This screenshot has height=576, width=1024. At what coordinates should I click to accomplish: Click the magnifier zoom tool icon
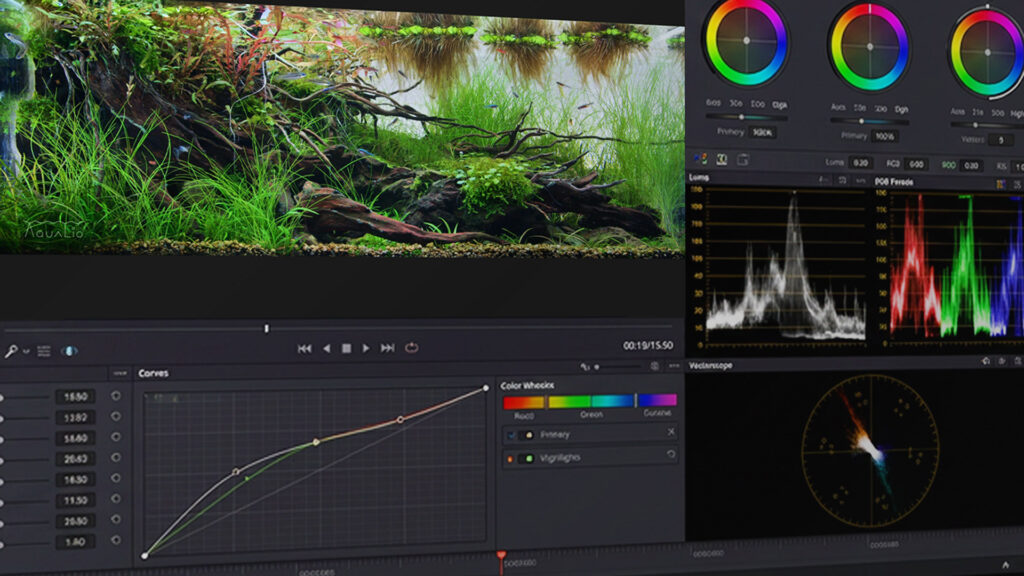point(11,351)
